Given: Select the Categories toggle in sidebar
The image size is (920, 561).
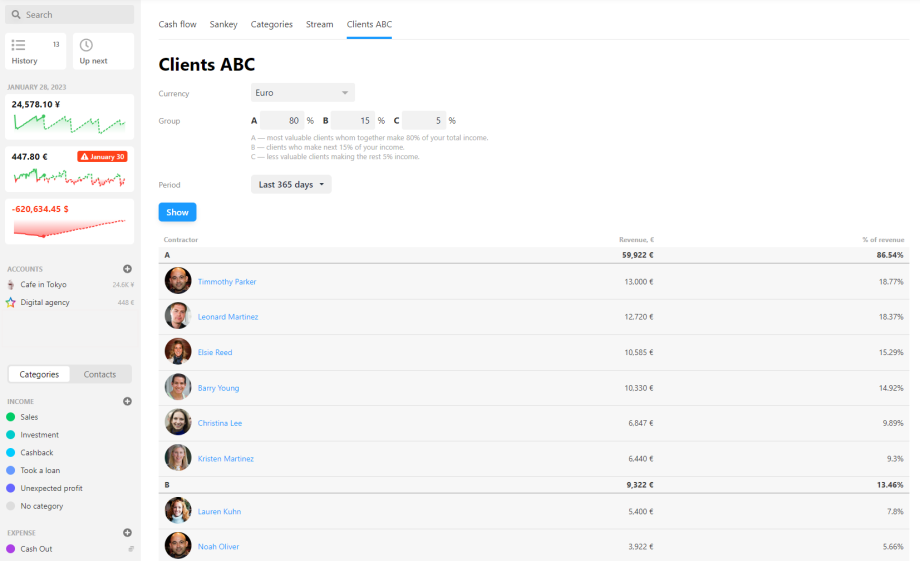Looking at the screenshot, I should pos(39,374).
